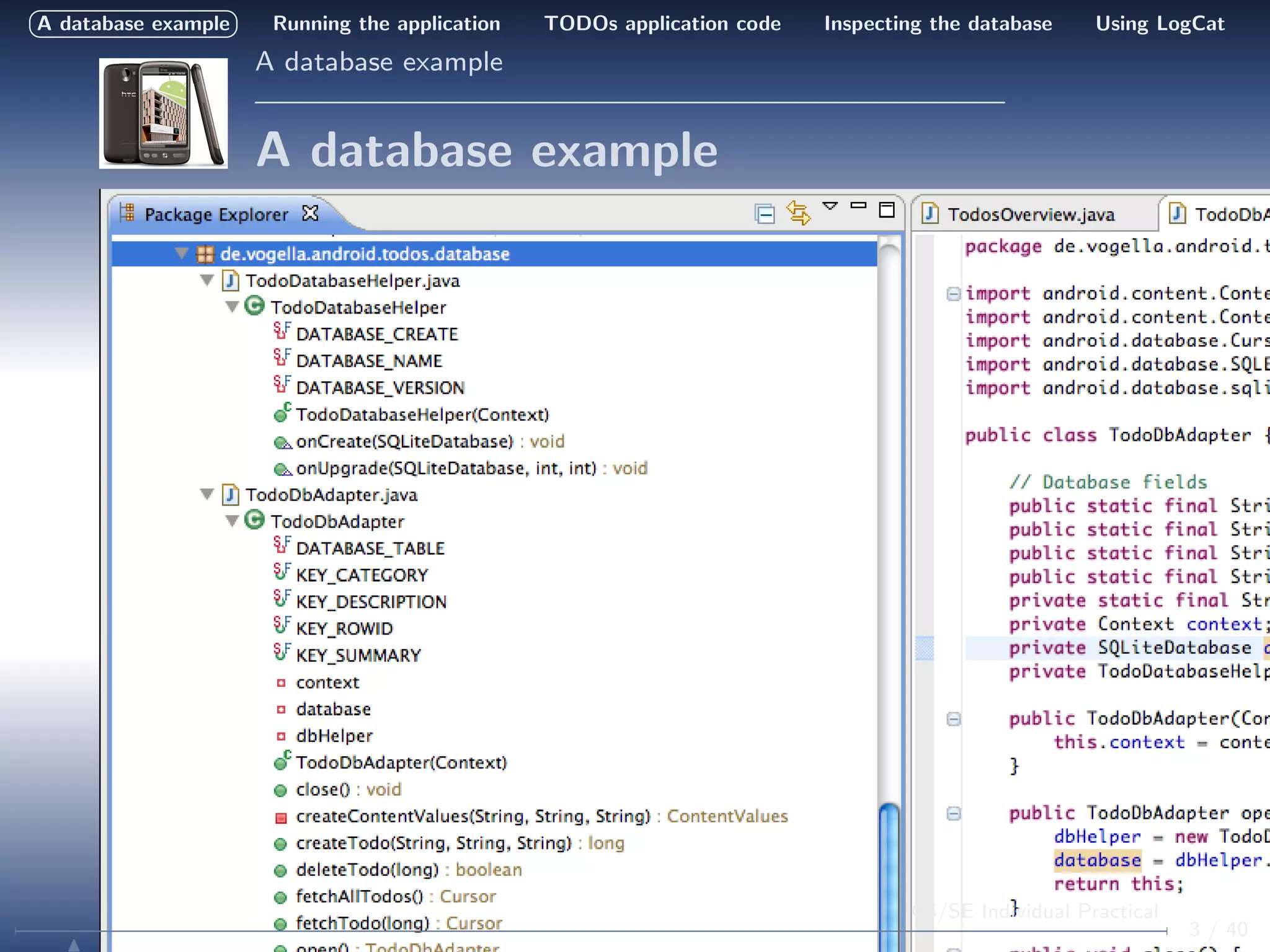Collapse the TodoDbAdapter class node

click(x=233, y=521)
